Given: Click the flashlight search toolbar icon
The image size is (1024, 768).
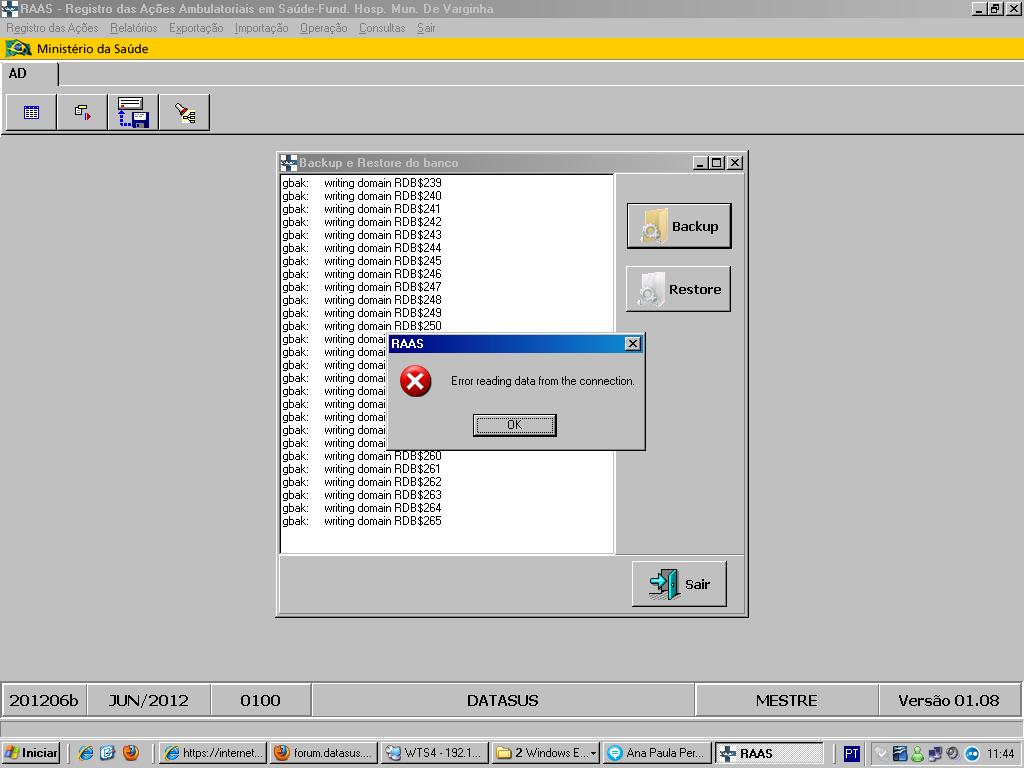Looking at the screenshot, I should 184,113.
